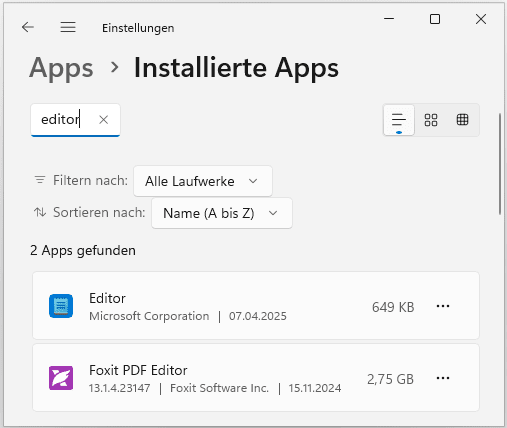Click the 649 KB size value
The image size is (507, 428).
click(x=393, y=307)
